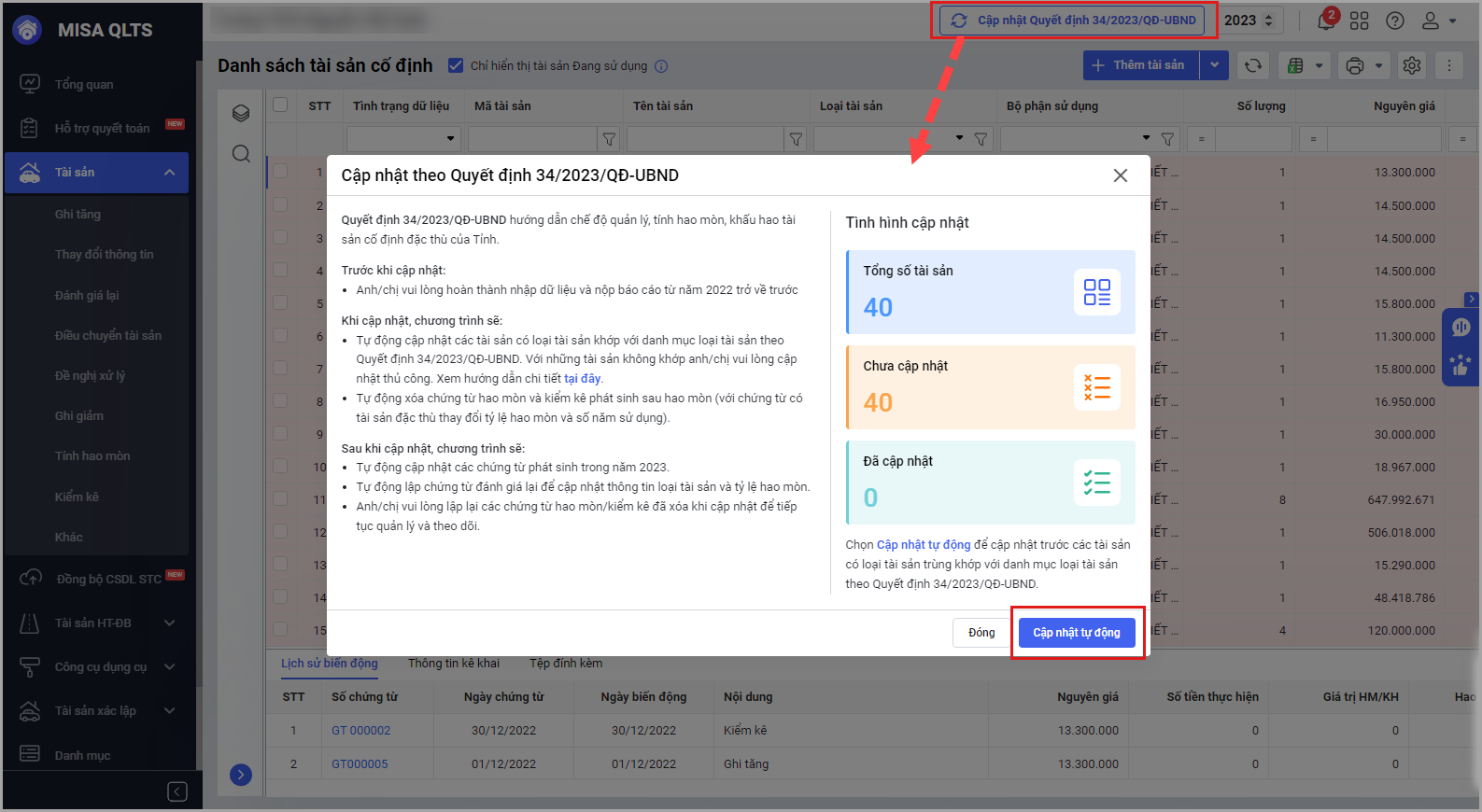Viewport: 1482px width, 812px height.
Task: Click the Số lượng equals operator button
Action: (1201, 139)
